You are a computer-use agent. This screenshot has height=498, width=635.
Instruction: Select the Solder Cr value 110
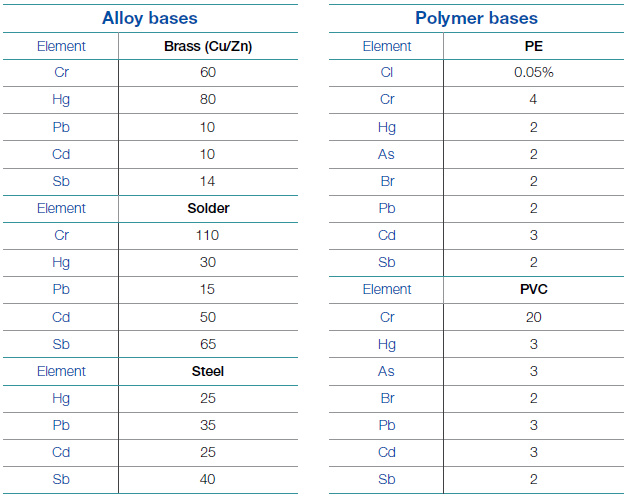click(x=207, y=235)
